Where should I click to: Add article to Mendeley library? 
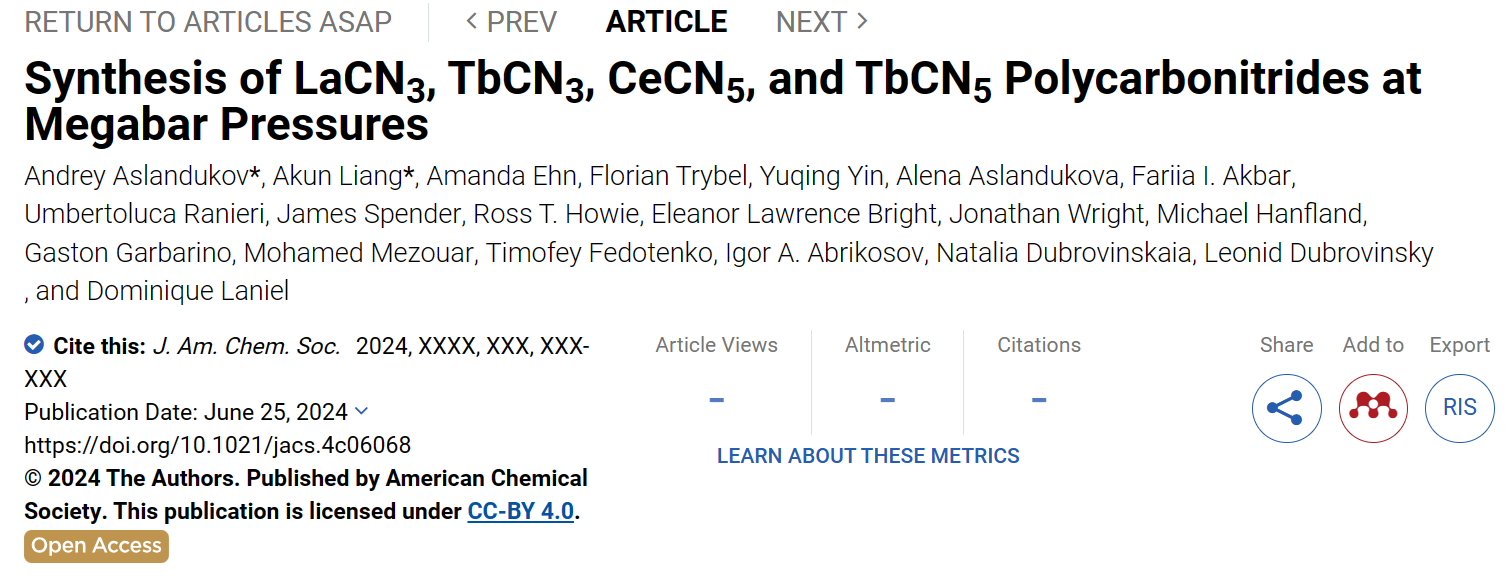(1373, 408)
